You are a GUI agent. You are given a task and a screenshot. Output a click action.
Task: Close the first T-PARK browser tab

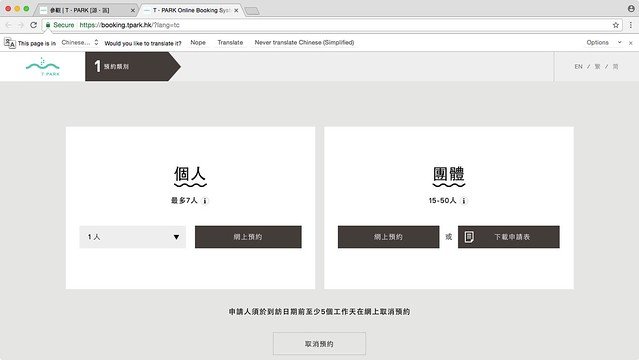tap(132, 10)
